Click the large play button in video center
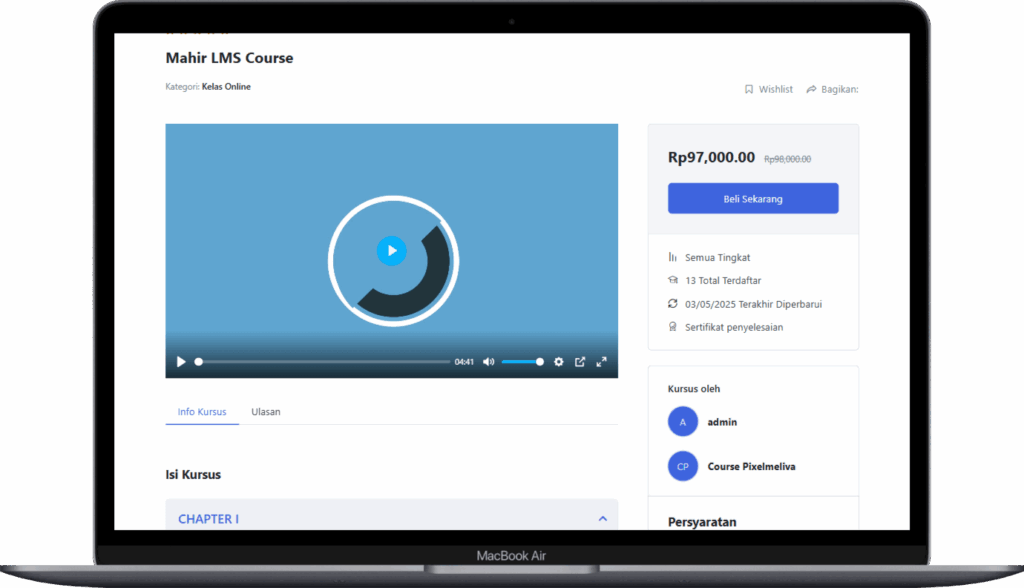The height and width of the screenshot is (588, 1024). click(x=392, y=250)
